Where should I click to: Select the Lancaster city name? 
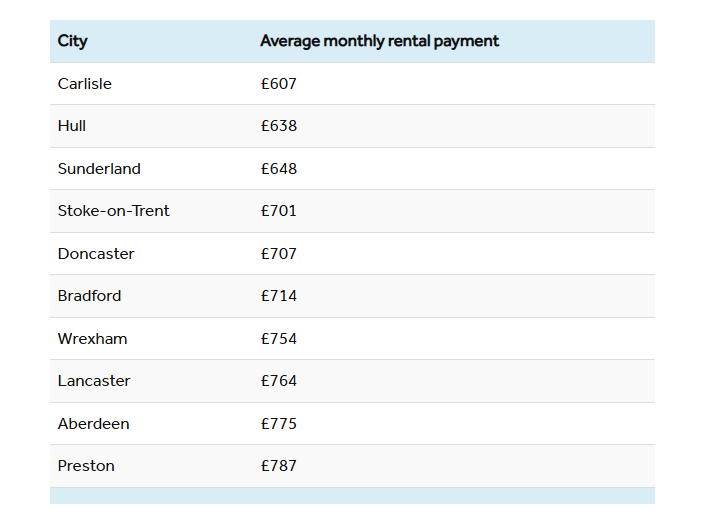[94, 381]
